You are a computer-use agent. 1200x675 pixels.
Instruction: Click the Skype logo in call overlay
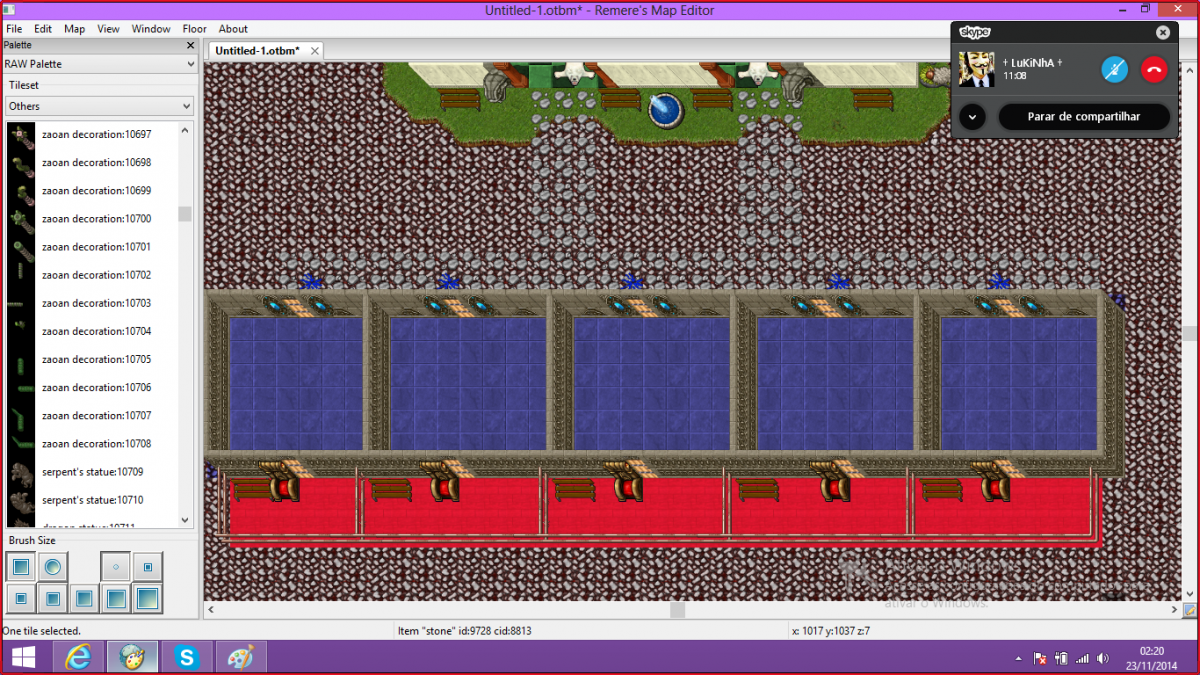click(975, 32)
